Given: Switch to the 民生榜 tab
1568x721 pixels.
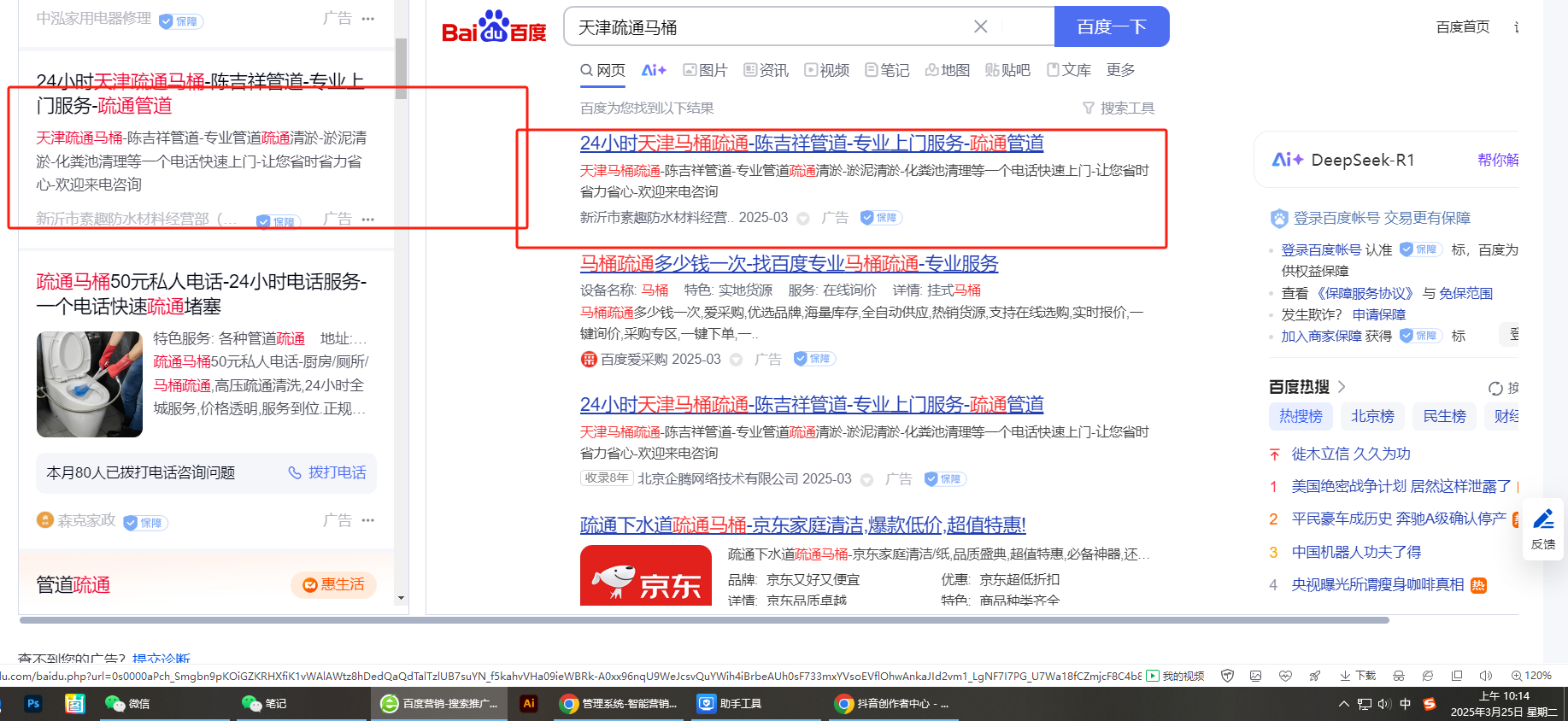Looking at the screenshot, I should coord(1444,417).
